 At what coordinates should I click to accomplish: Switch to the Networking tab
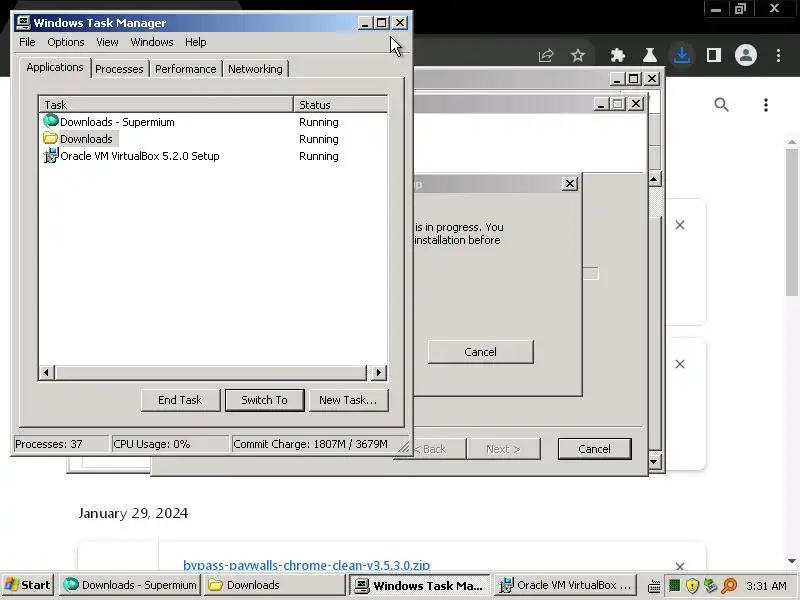(255, 69)
